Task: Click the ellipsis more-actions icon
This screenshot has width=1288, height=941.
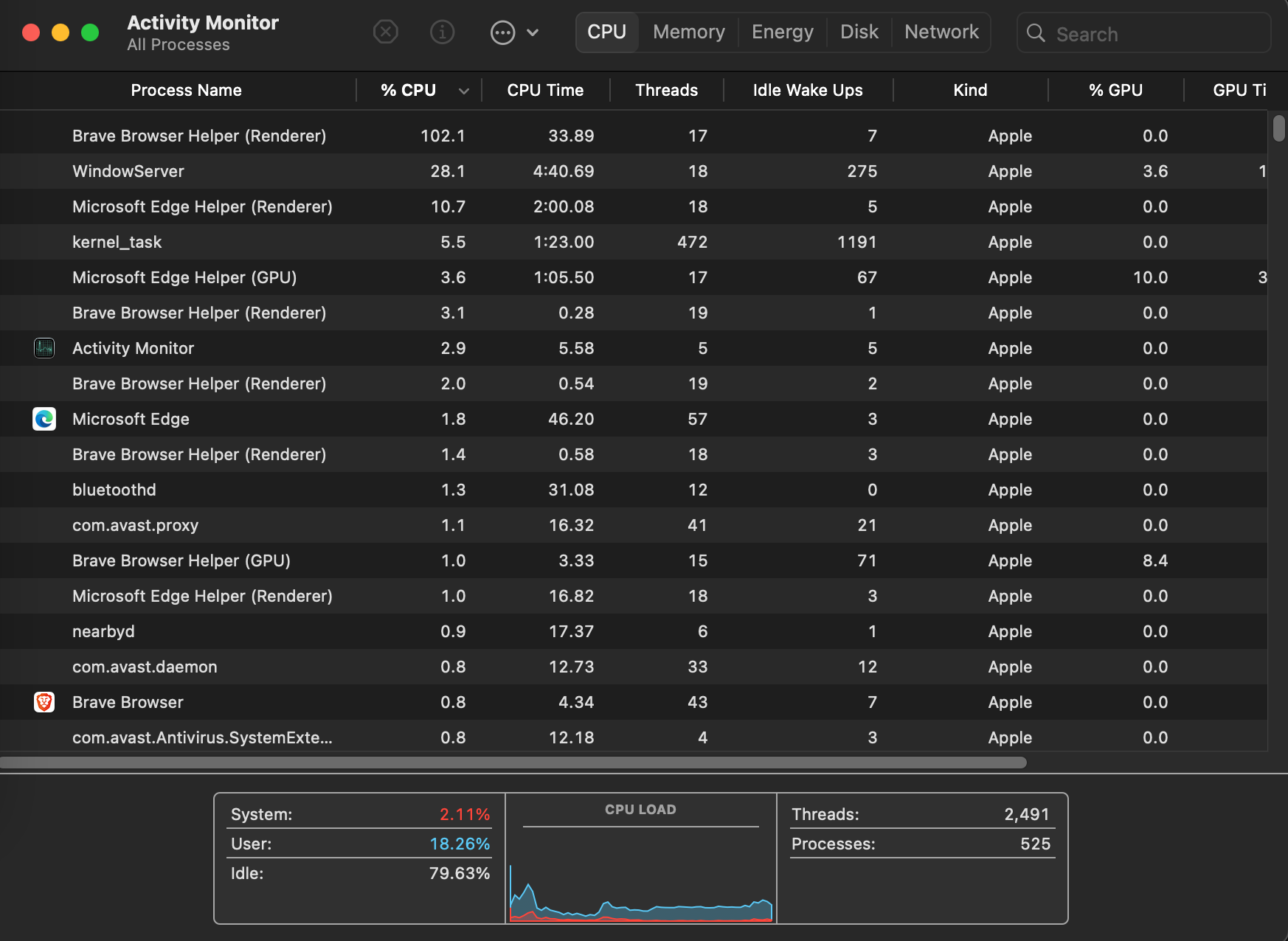Action: (502, 32)
